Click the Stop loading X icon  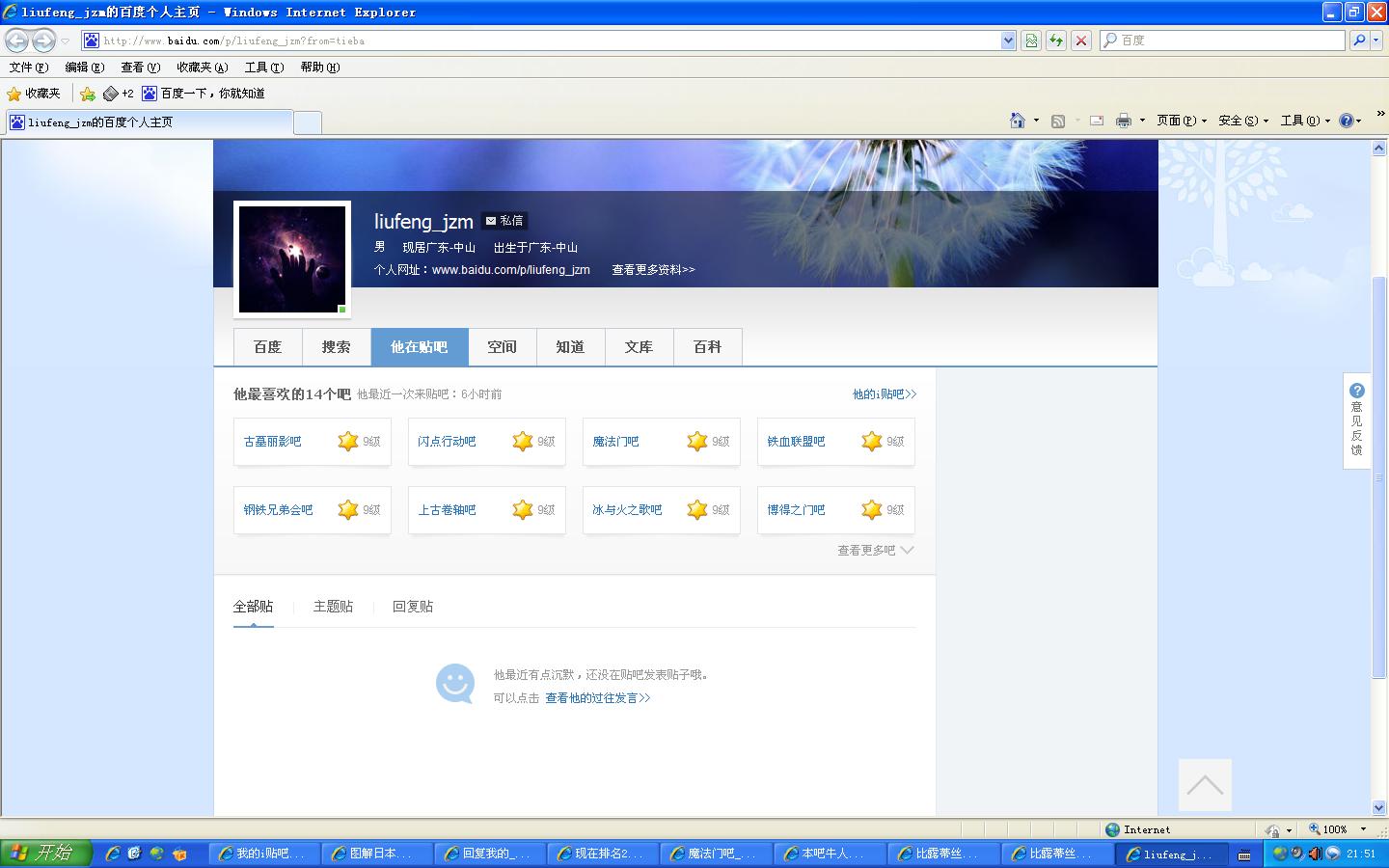click(x=1081, y=41)
